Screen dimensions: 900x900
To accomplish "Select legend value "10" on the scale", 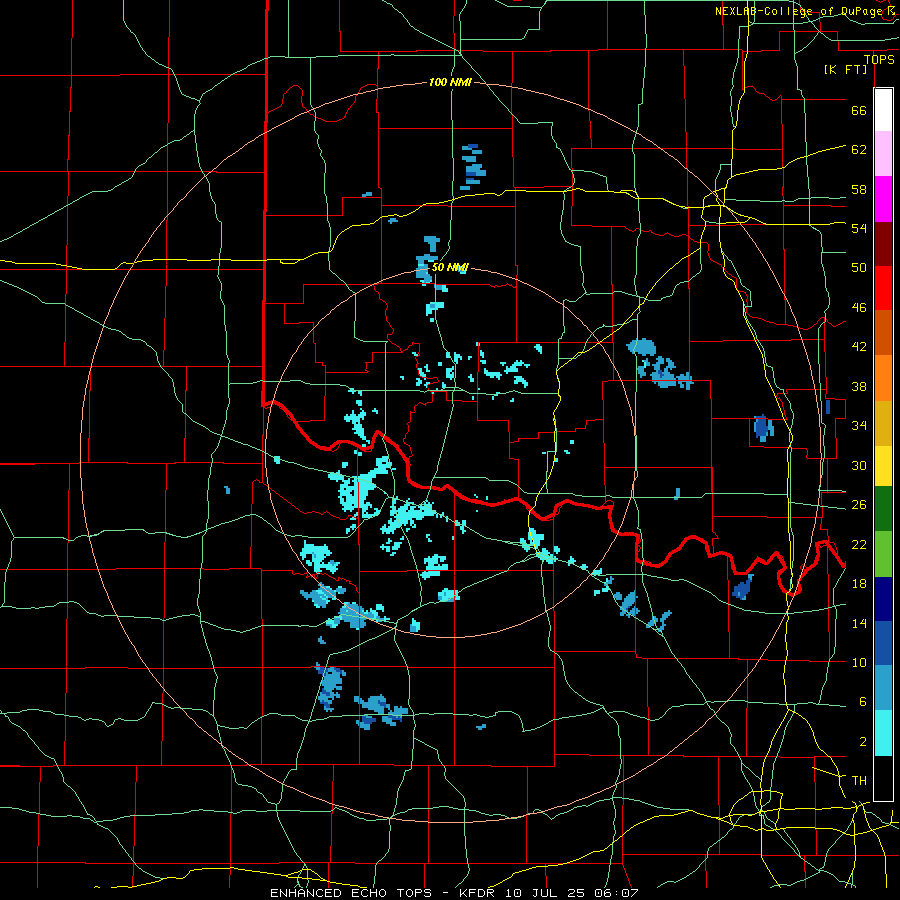I will point(859,662).
